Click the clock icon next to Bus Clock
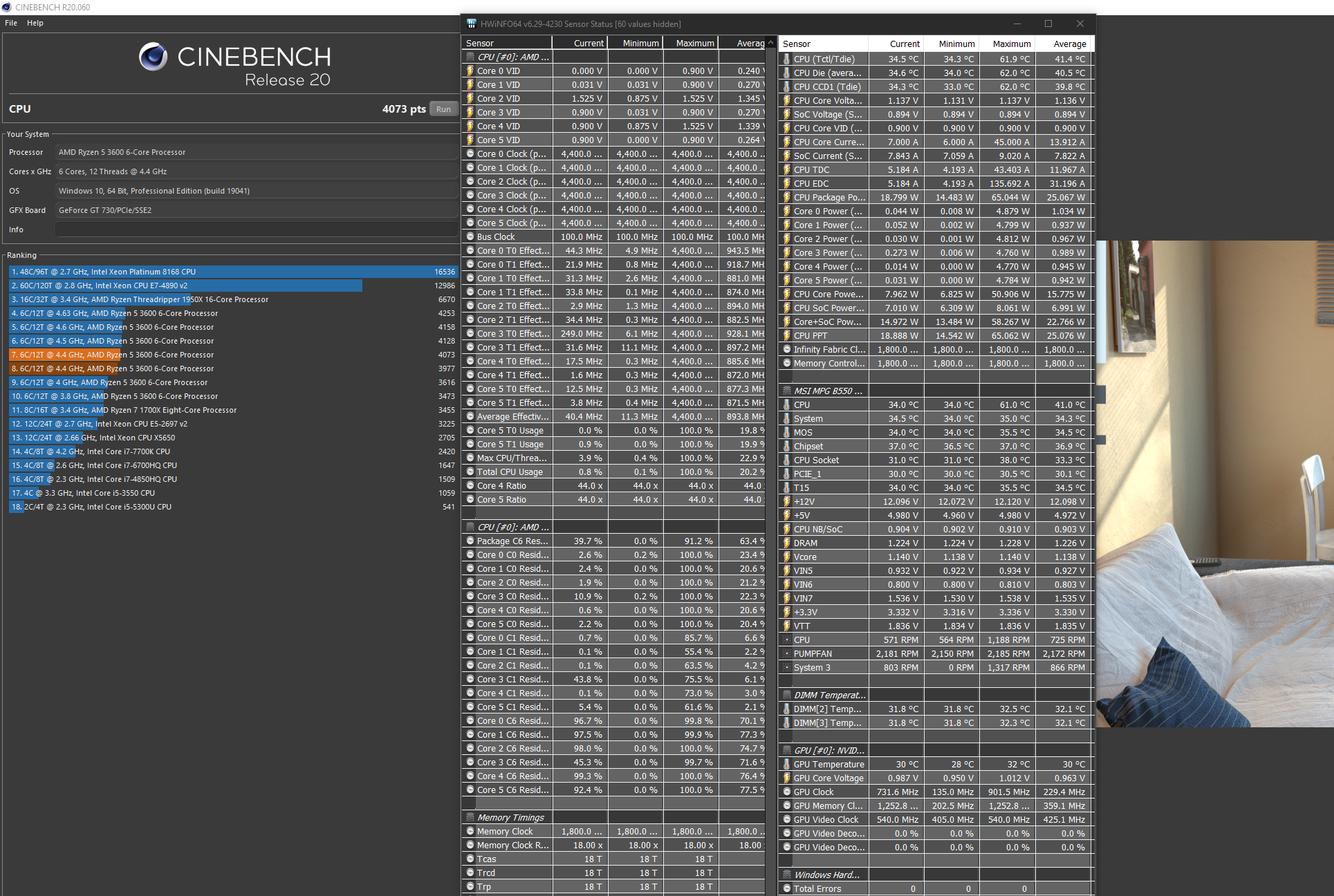1334x896 pixels. (471, 236)
